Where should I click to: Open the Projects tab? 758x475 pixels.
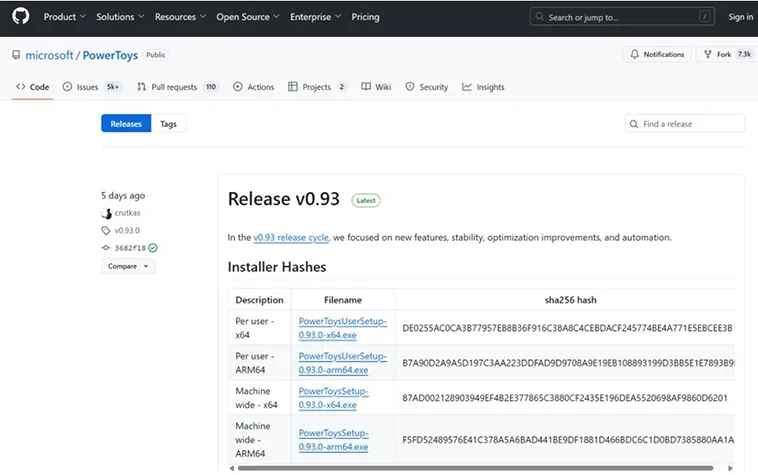pyautogui.click(x=317, y=87)
